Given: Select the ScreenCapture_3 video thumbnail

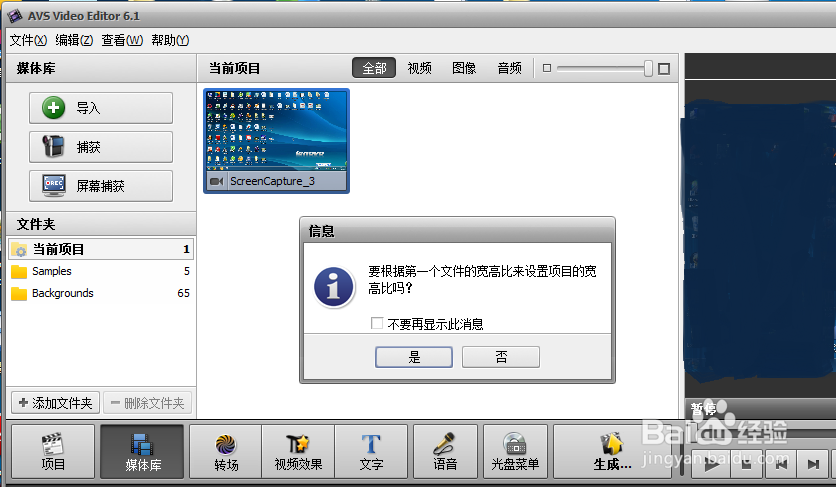Looking at the screenshot, I should tap(276, 141).
